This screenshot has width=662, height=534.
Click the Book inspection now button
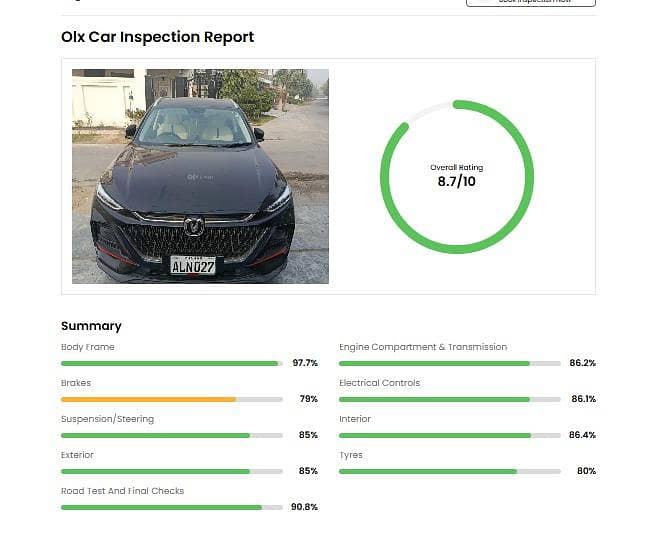pyautogui.click(x=530, y=2)
